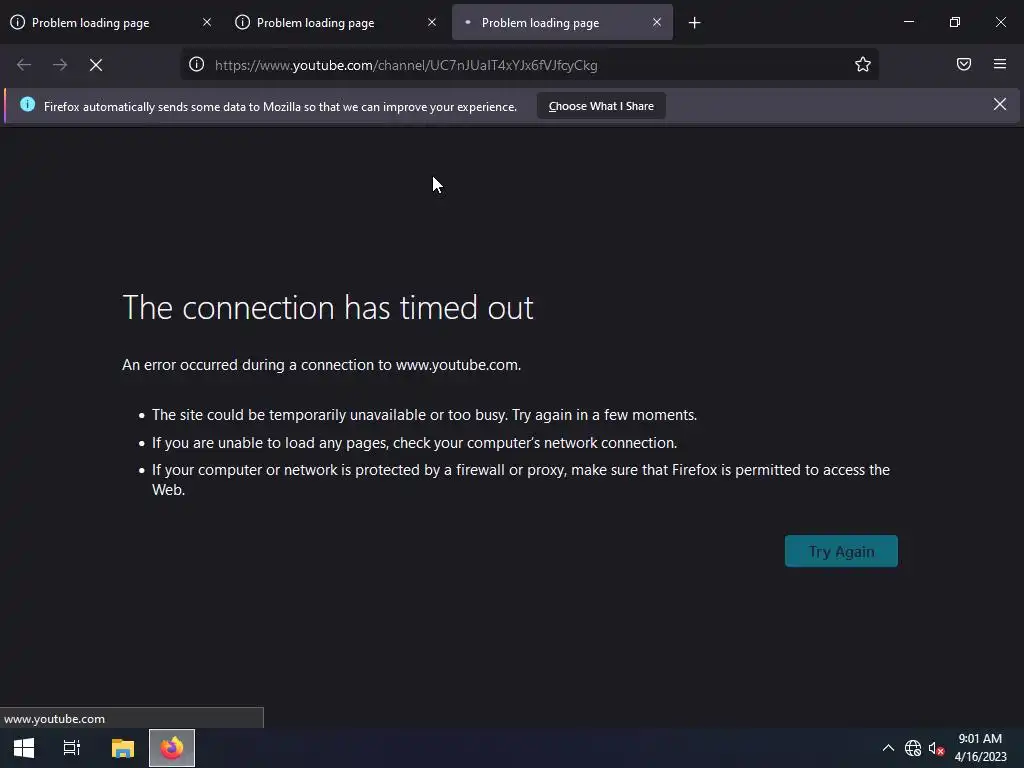Click Choose What I Share button
The image size is (1024, 768).
click(x=601, y=106)
